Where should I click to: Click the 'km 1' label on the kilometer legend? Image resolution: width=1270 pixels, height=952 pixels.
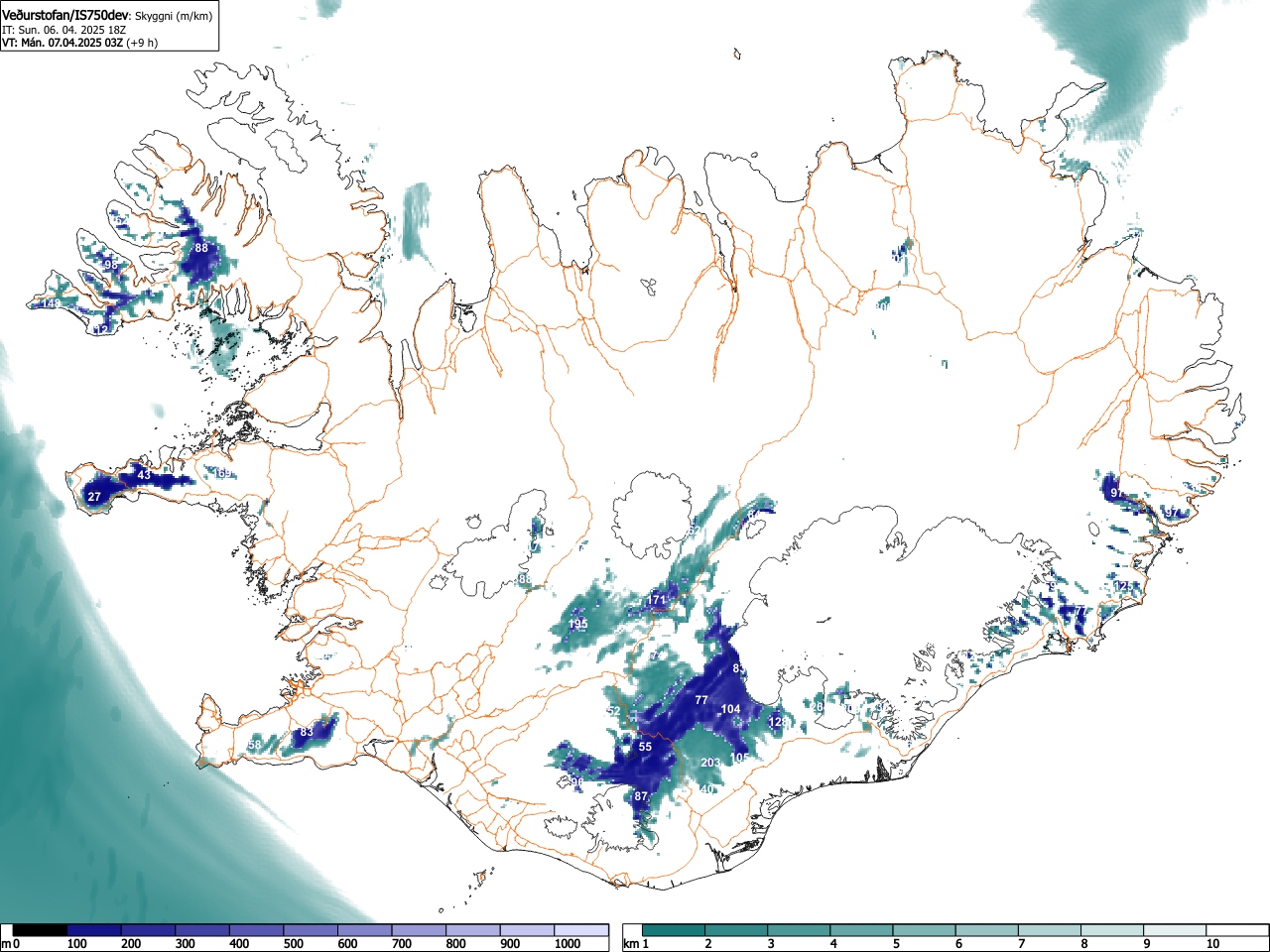637,944
